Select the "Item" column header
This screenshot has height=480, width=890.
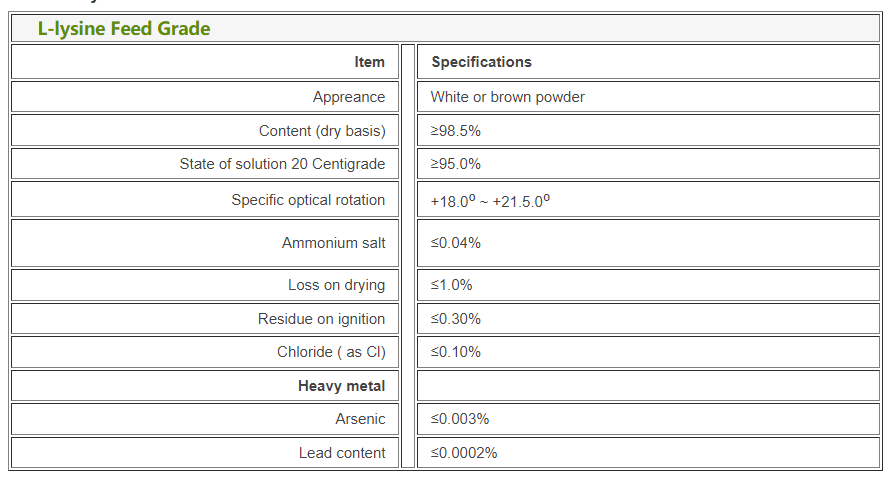(369, 62)
